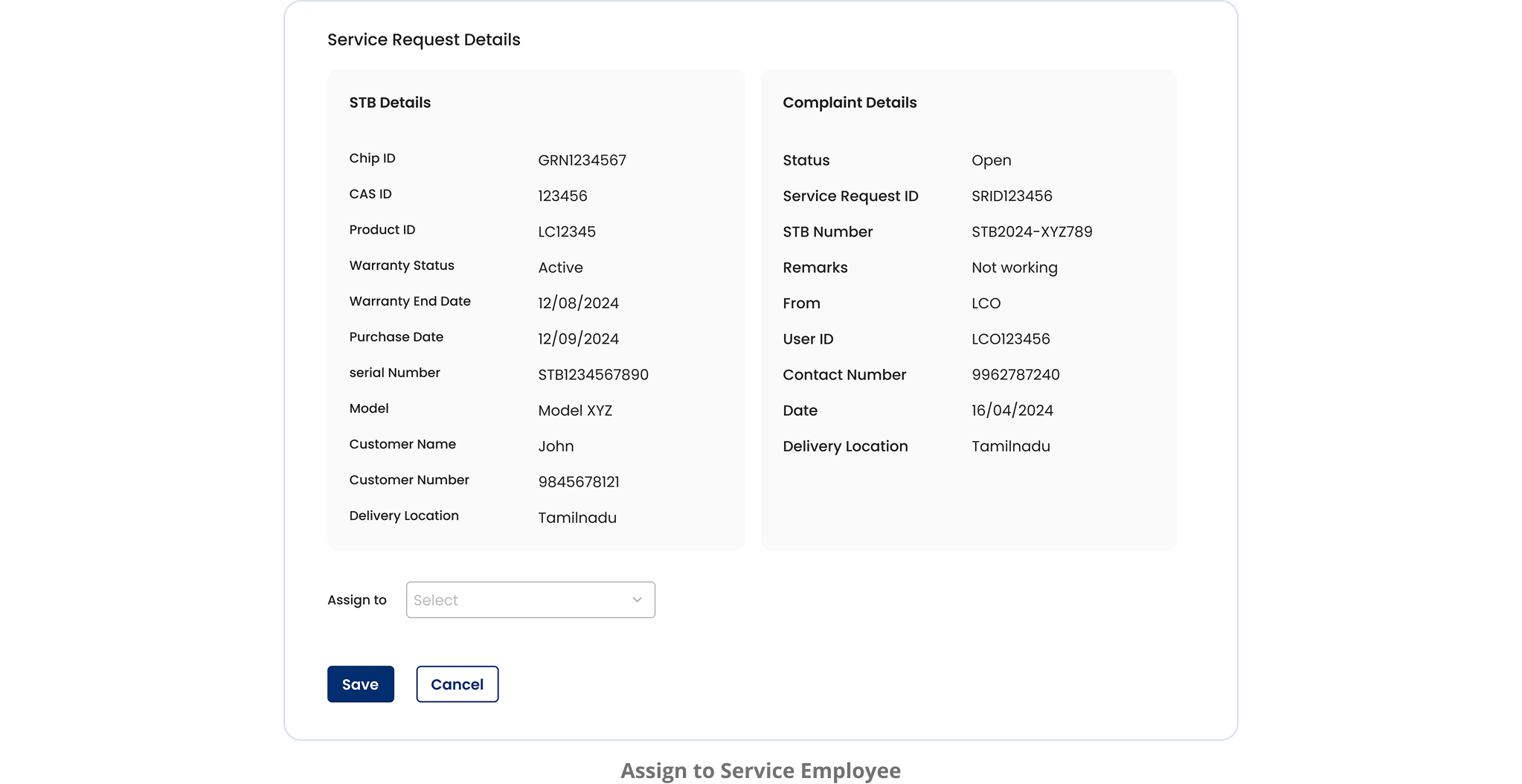
Task: Save the service request assignment
Action: [361, 684]
